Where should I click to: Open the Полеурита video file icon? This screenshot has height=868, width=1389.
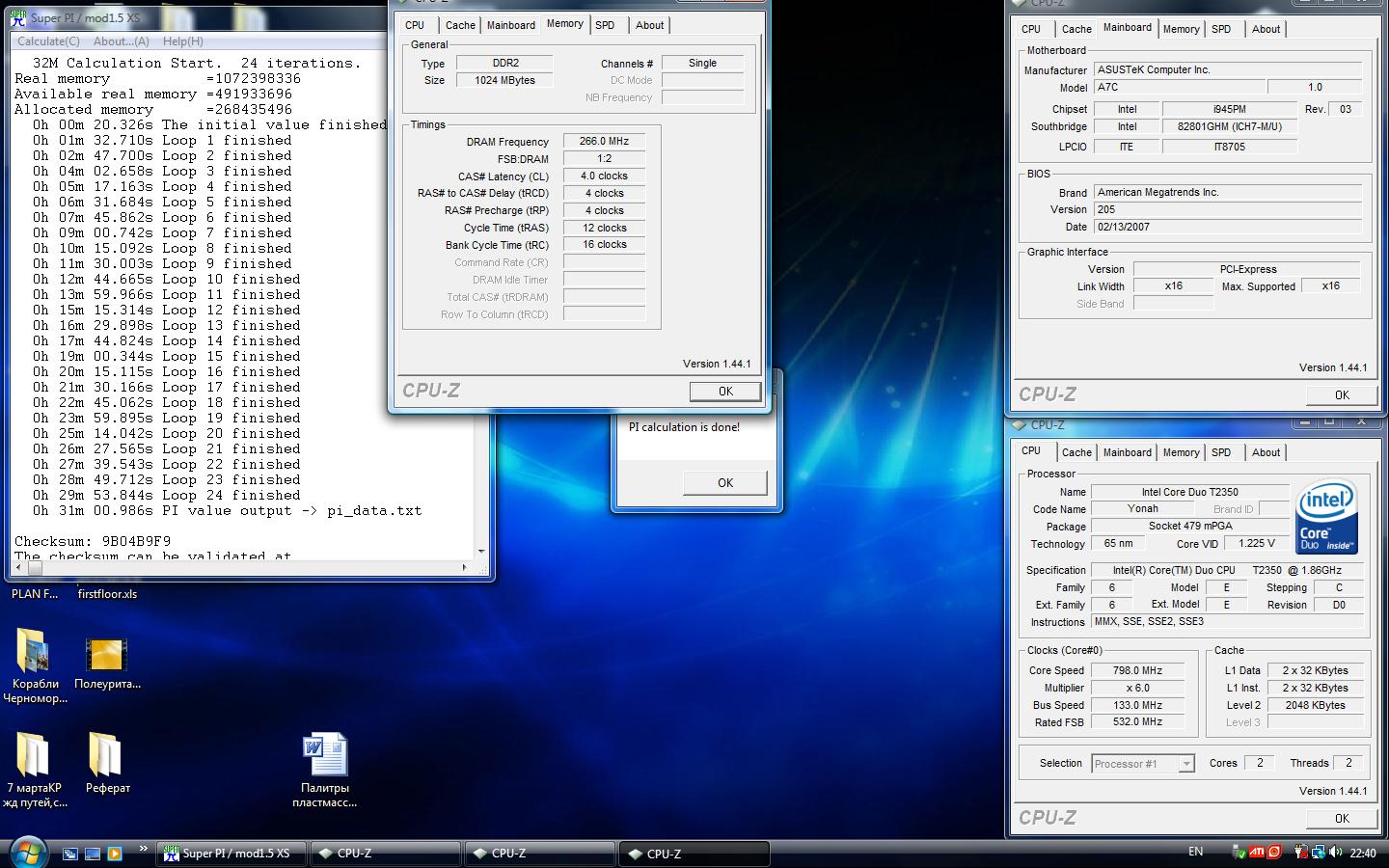click(x=107, y=655)
